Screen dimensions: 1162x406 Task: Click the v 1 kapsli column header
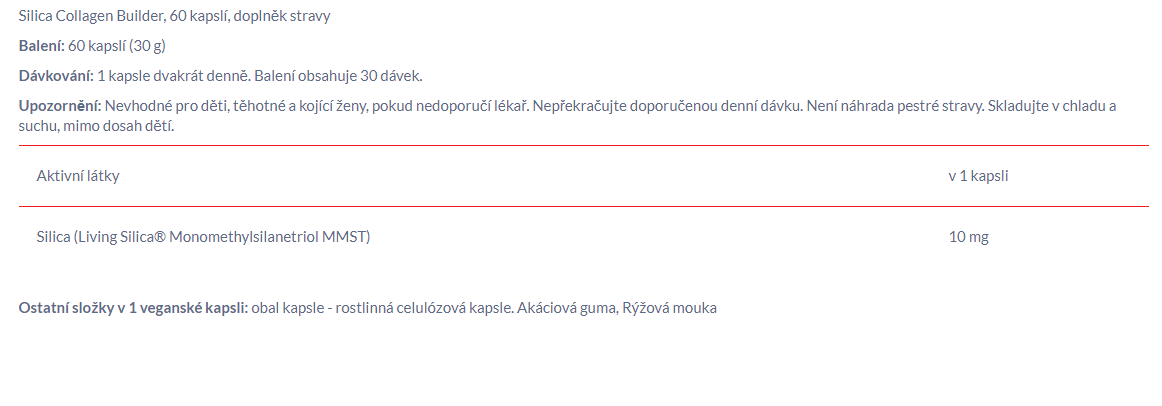click(x=978, y=176)
